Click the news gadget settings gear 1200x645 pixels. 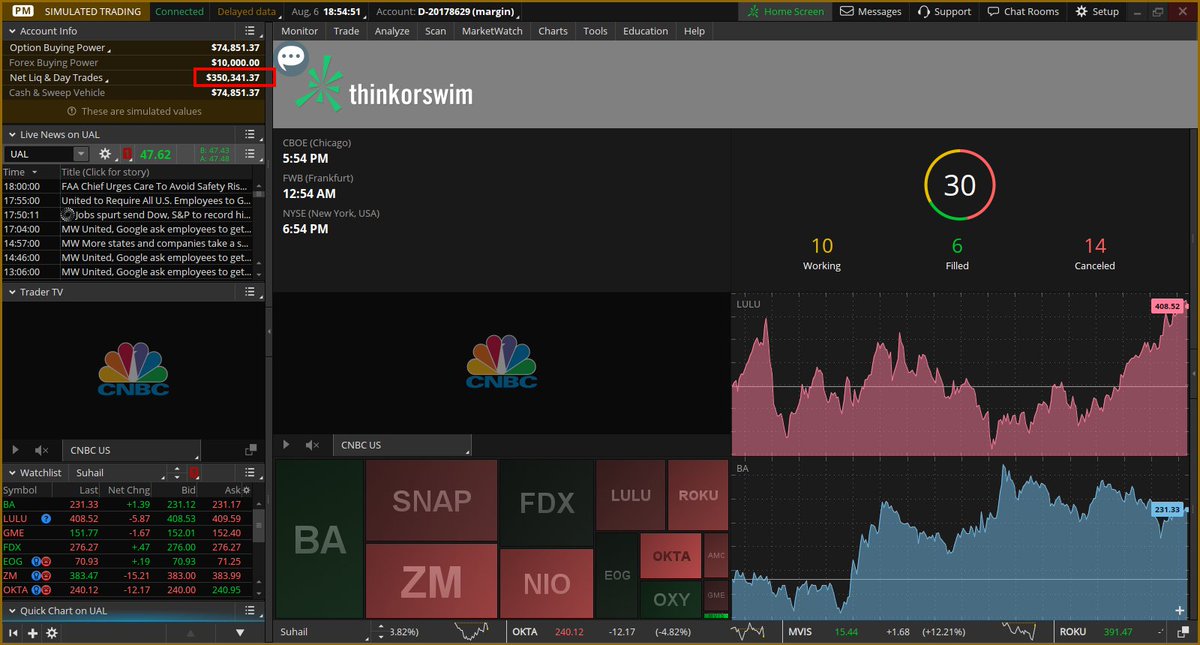[x=105, y=154]
